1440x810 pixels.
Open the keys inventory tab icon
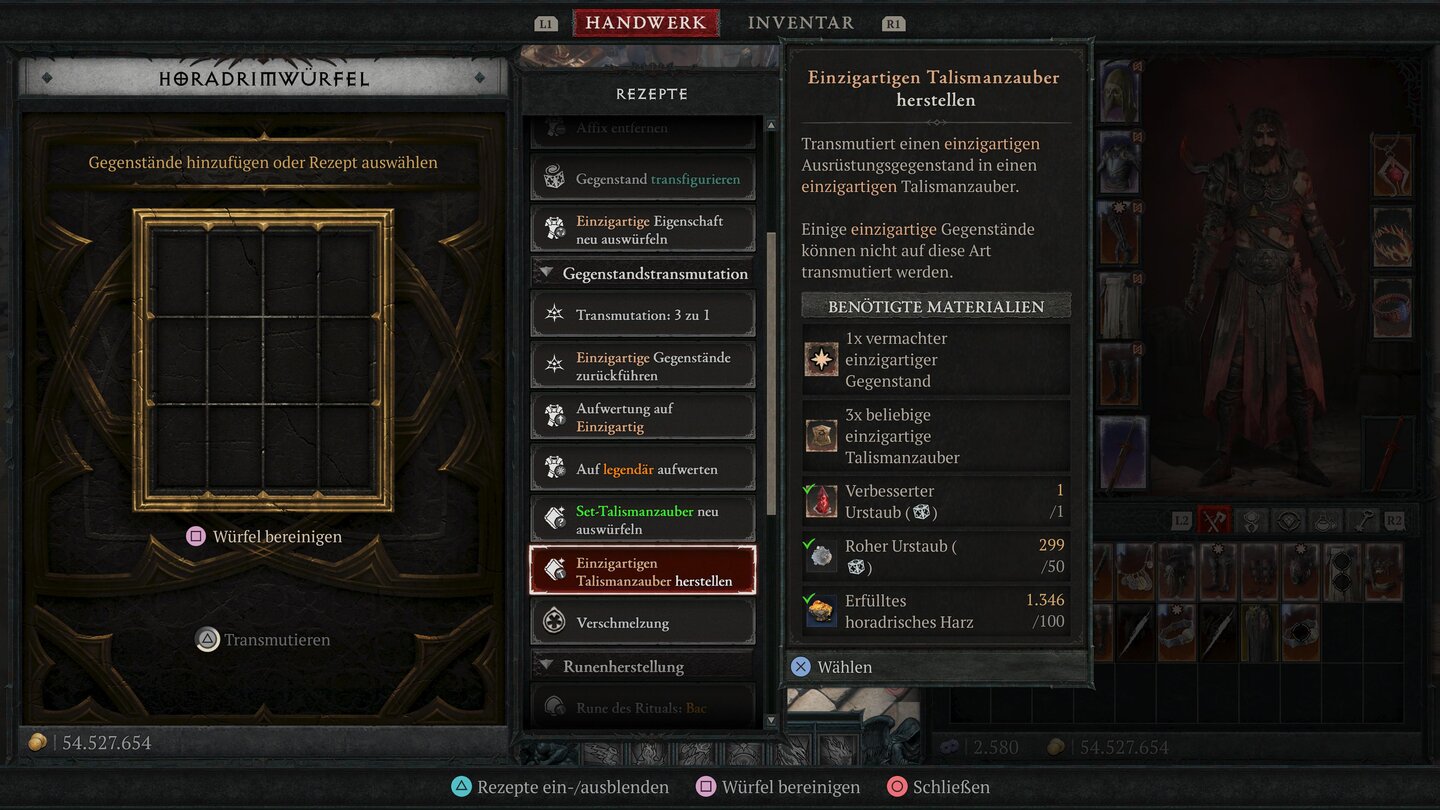1362,521
